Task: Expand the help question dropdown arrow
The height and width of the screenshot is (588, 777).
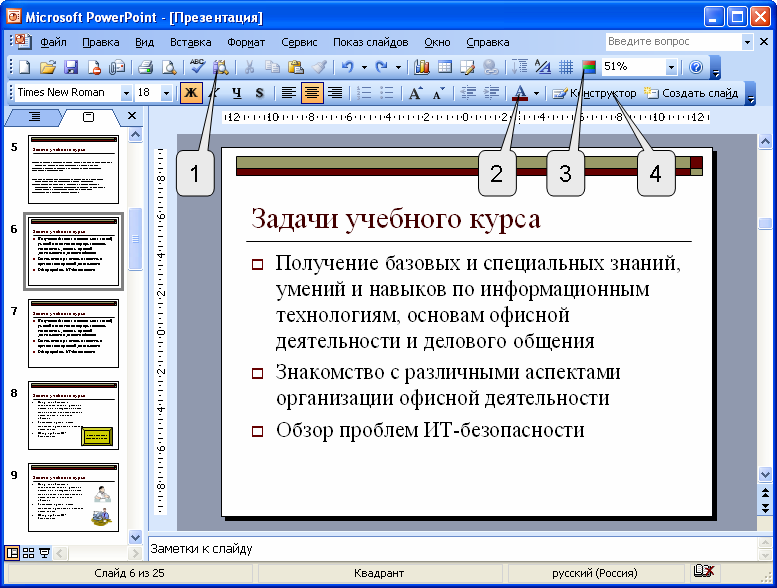Action: (747, 42)
